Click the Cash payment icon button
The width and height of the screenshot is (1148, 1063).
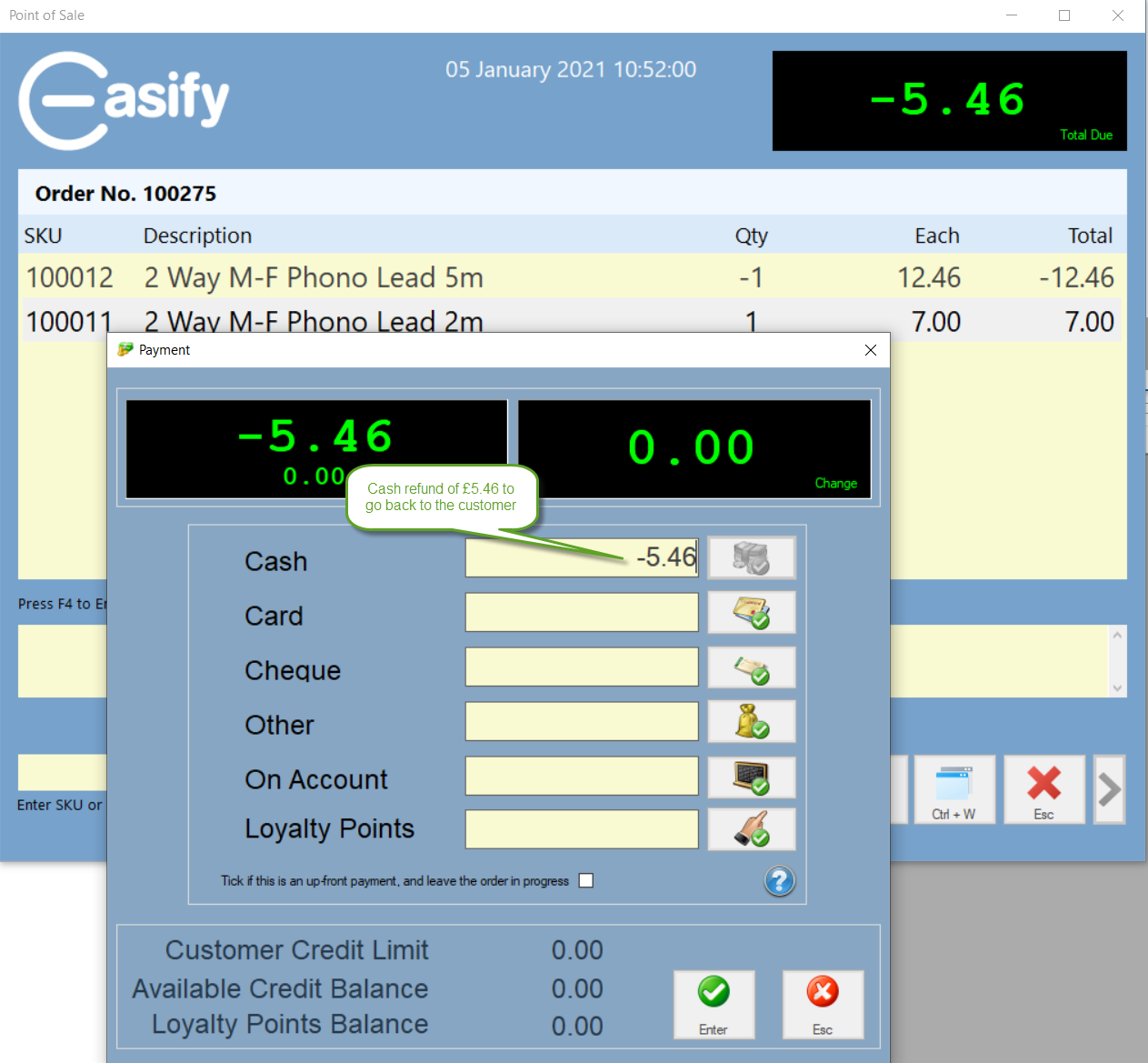click(751, 557)
